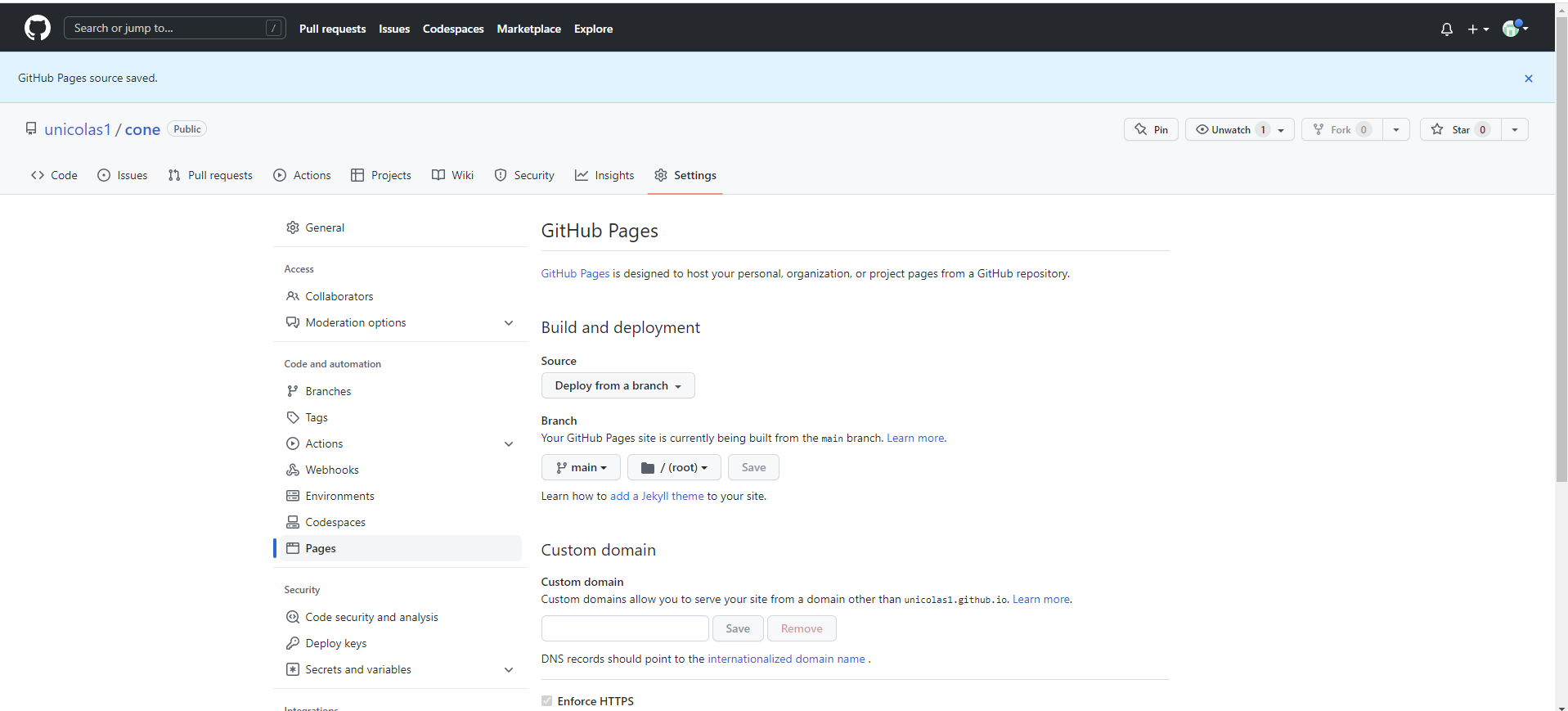This screenshot has height=711, width=1568.
Task: Focus the Search or jump to field
Action: (175, 28)
